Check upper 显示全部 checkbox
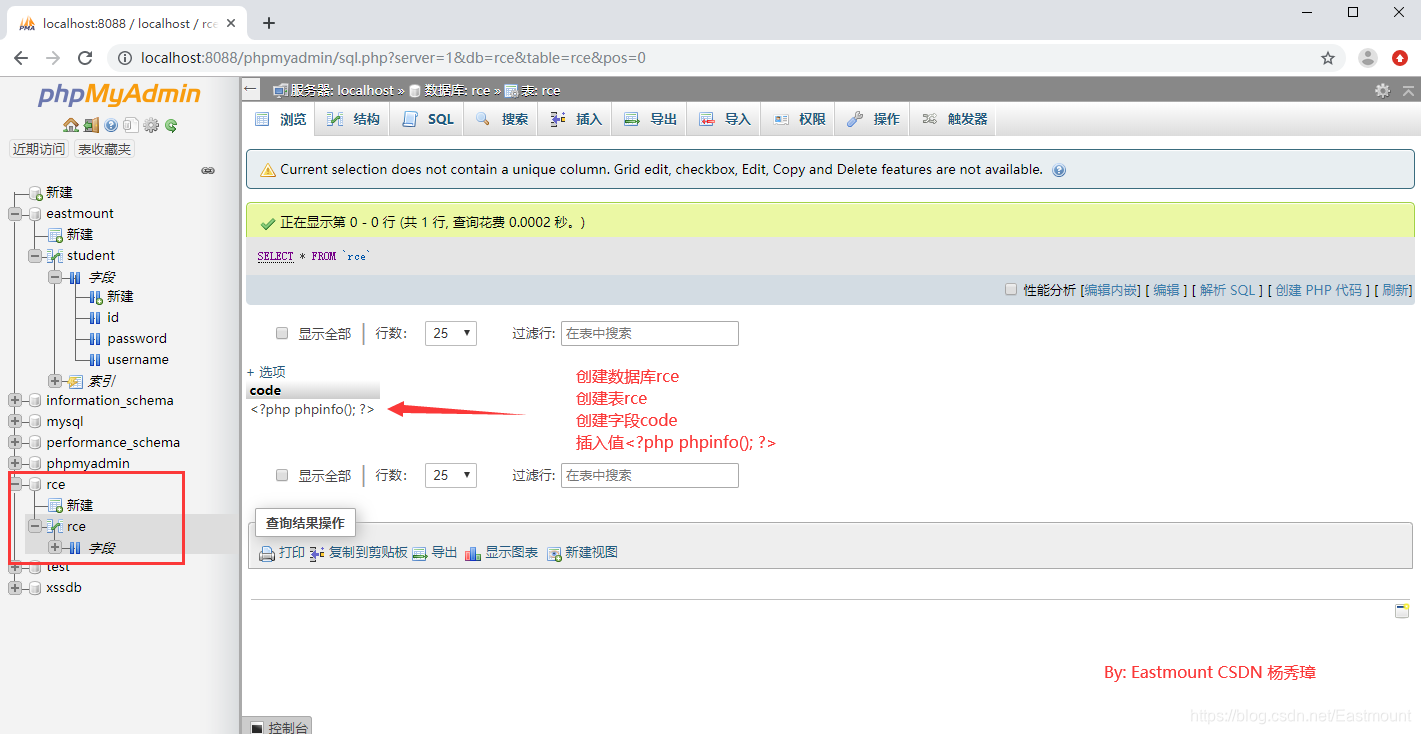This screenshot has height=734, width=1421. click(282, 333)
